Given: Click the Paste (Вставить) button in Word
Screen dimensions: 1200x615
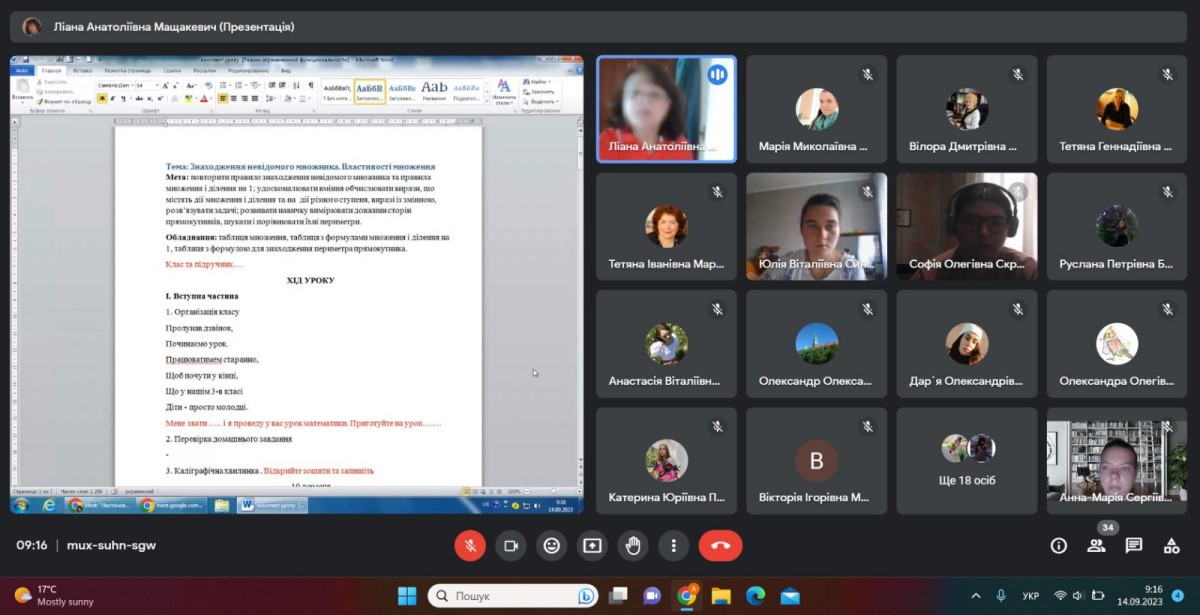Looking at the screenshot, I should pos(22,90).
